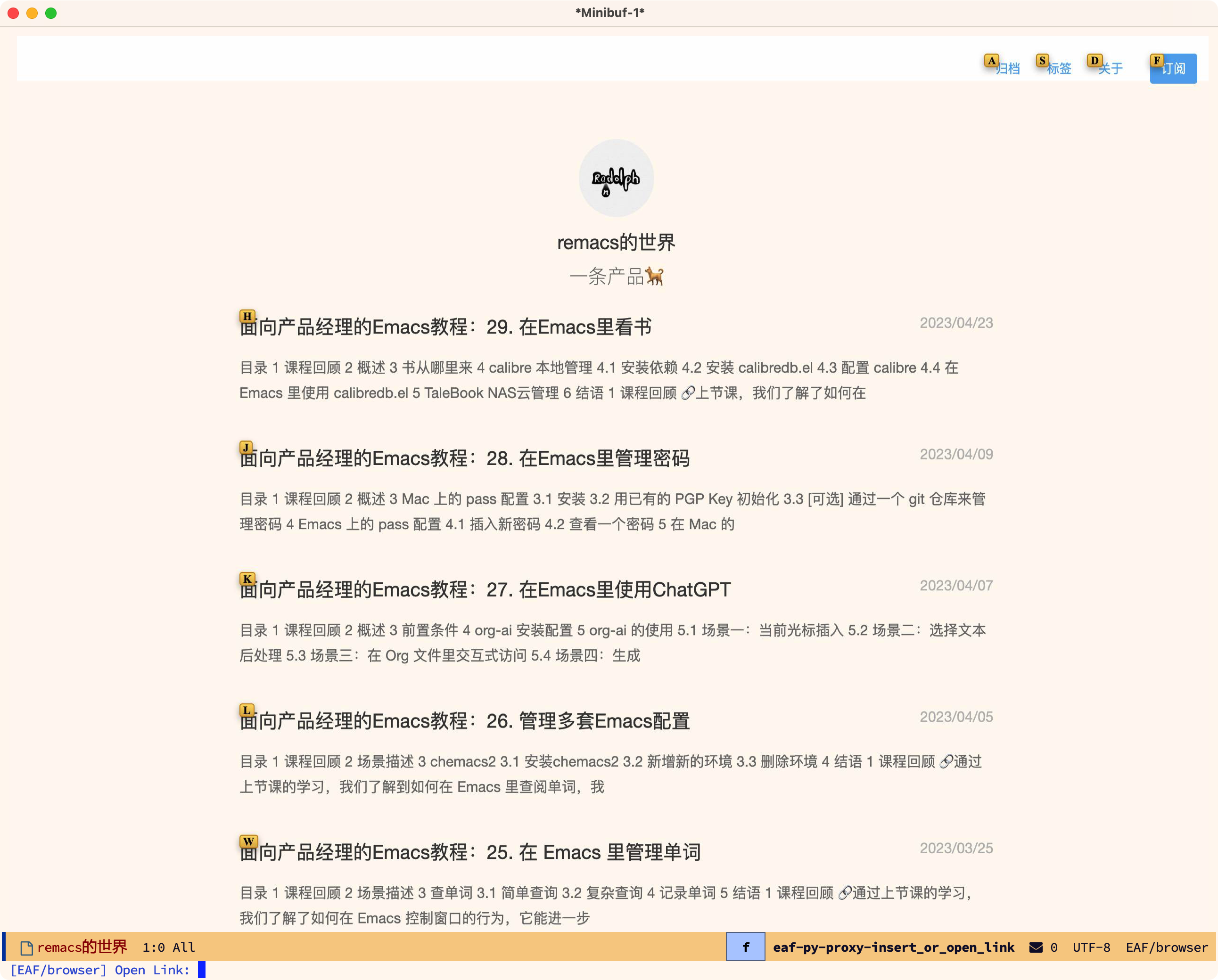Open the 归档 archive nav link
The width and height of the screenshot is (1218, 980).
pyautogui.click(x=1007, y=68)
